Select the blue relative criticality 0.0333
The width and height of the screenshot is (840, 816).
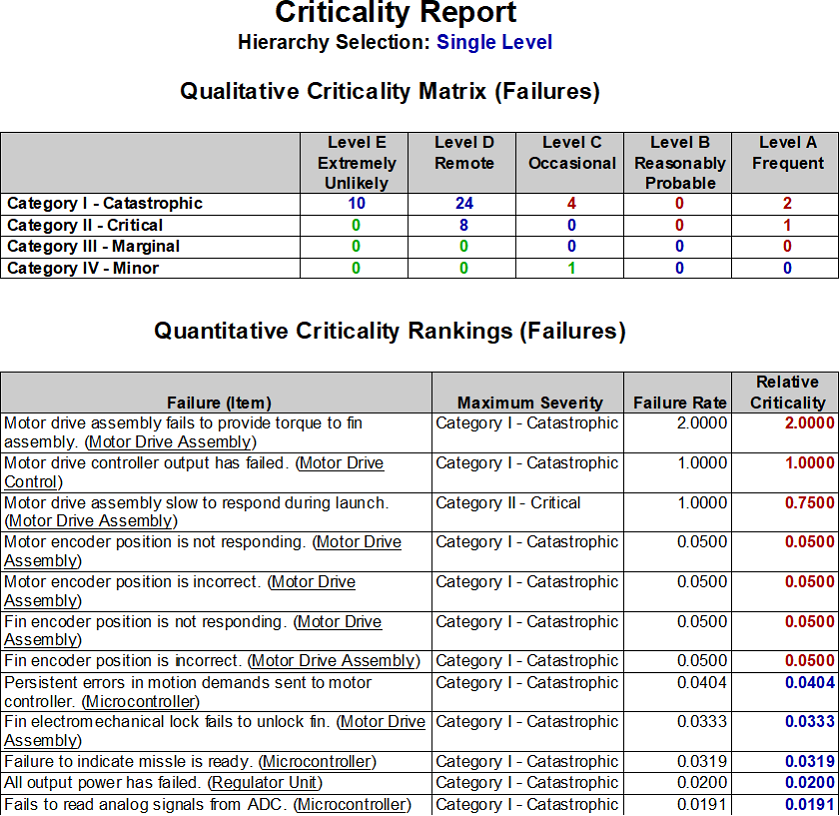point(809,722)
